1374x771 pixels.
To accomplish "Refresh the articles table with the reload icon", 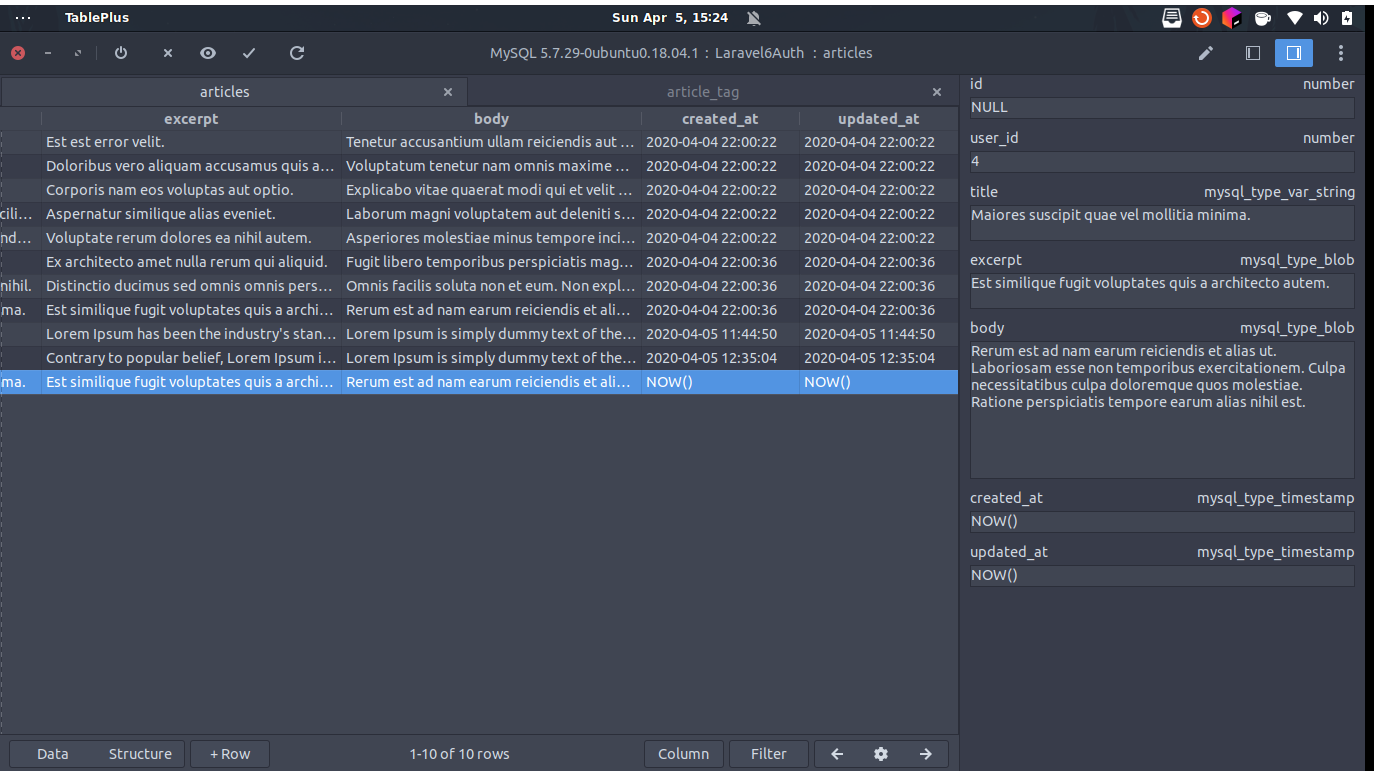I will tap(296, 53).
